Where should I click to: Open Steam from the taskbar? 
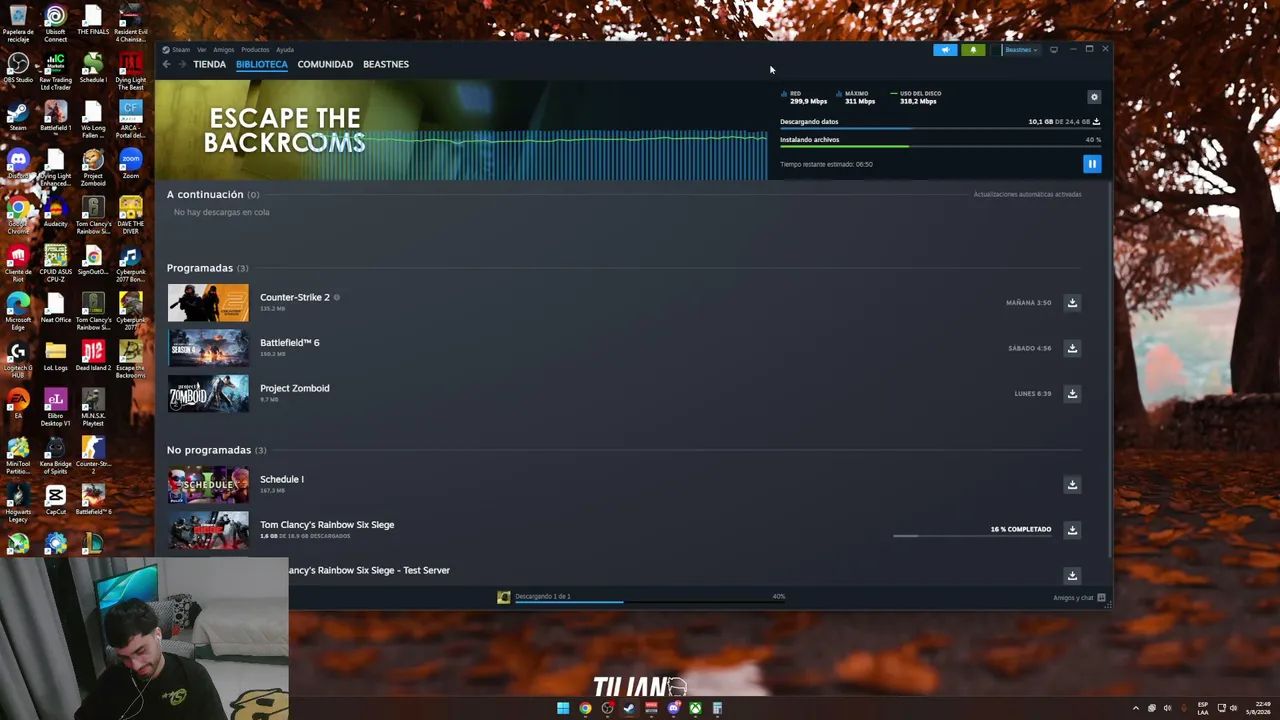629,708
